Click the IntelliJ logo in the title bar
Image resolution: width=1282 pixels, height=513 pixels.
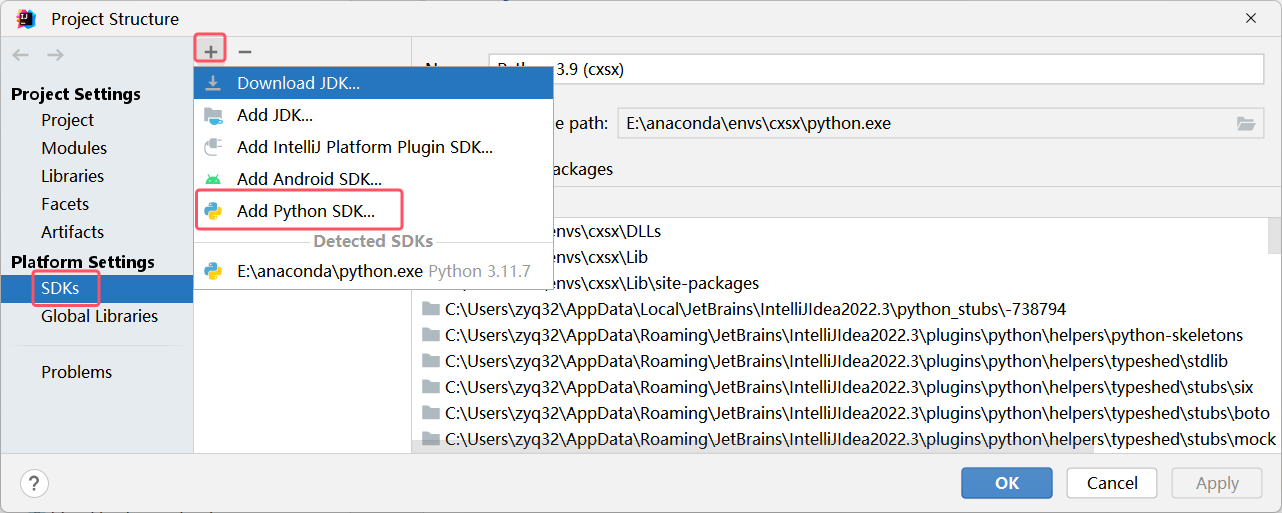point(26,18)
